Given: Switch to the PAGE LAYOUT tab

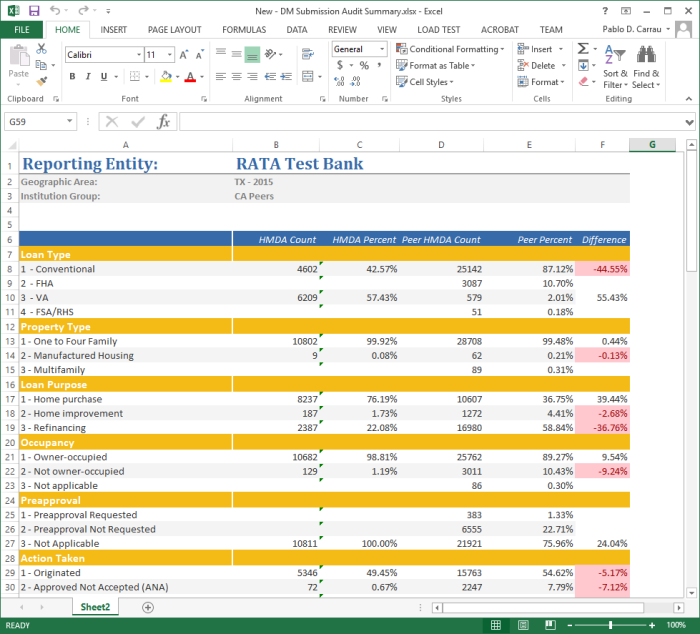Looking at the screenshot, I should pos(175,30).
